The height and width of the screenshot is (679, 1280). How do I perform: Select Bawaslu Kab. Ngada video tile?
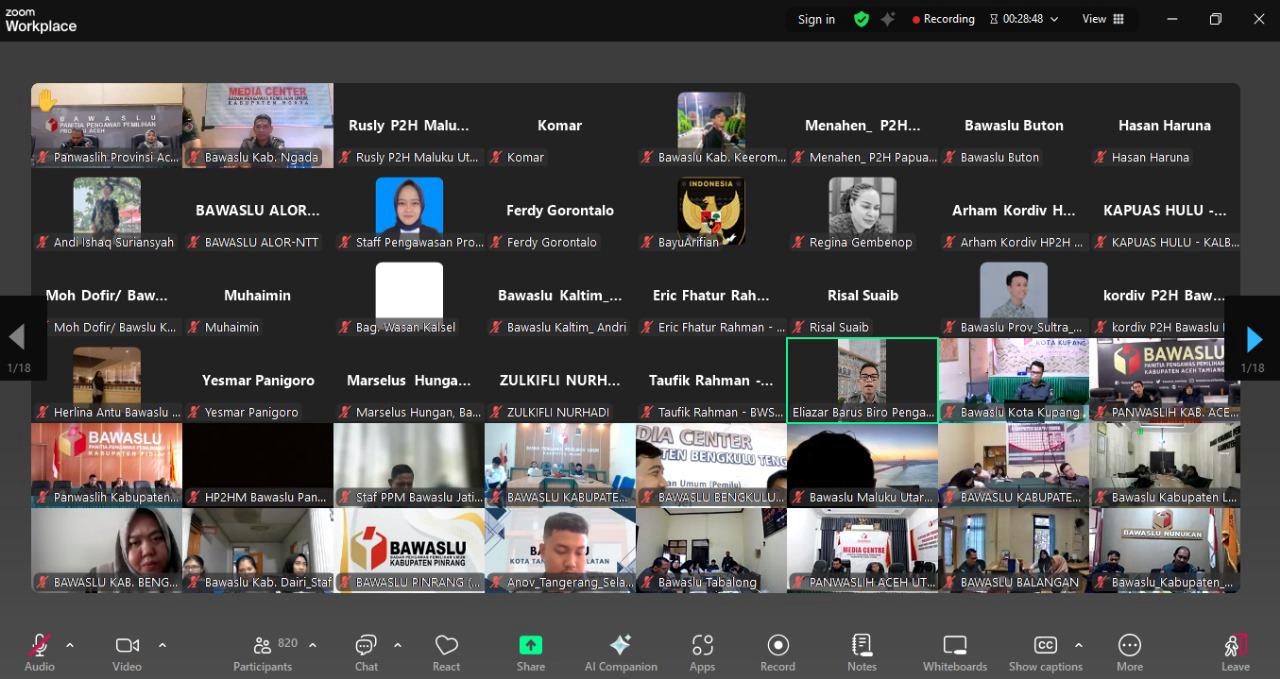(258, 125)
